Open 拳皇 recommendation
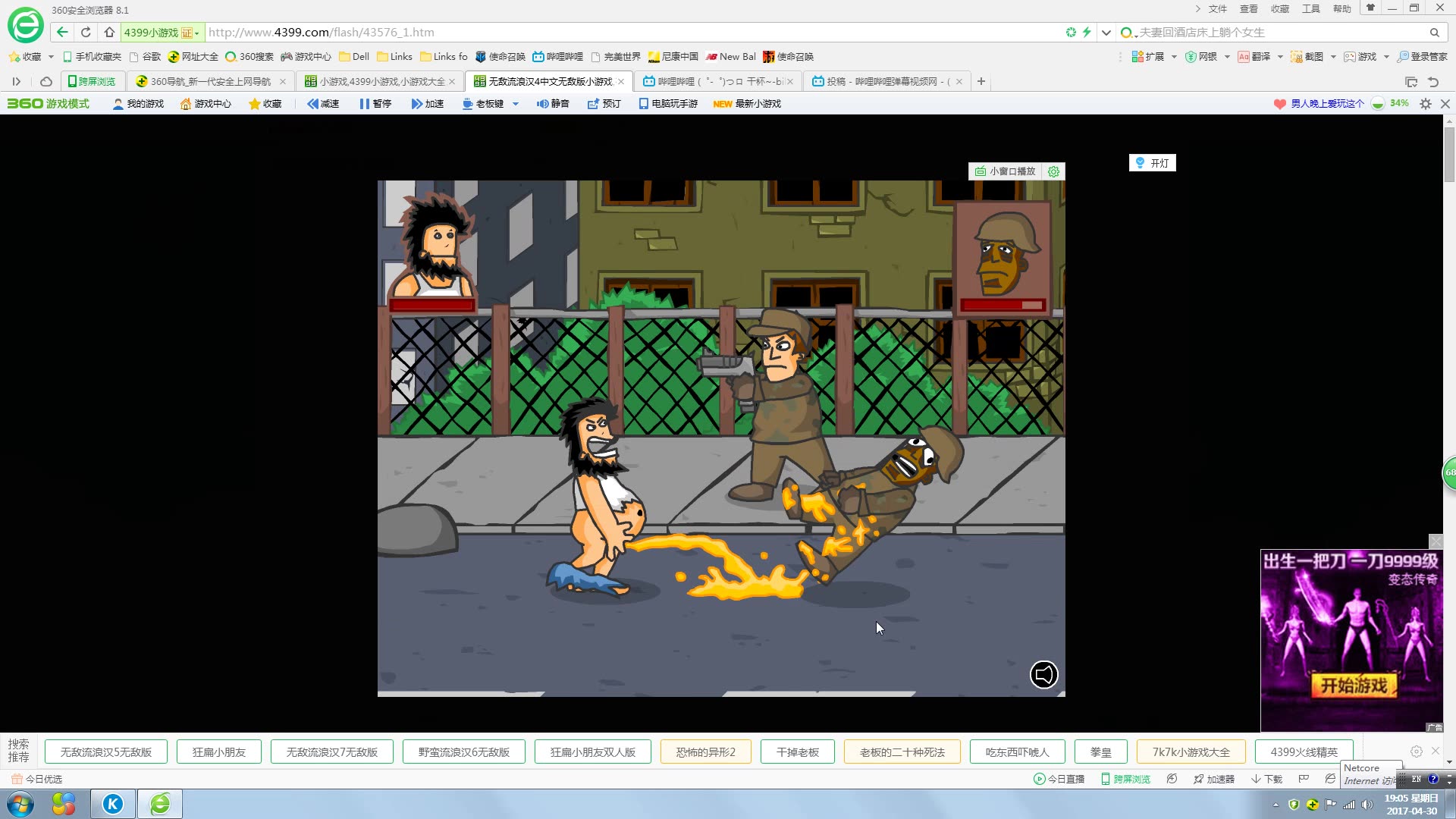Image resolution: width=1456 pixels, height=819 pixels. tap(1101, 752)
